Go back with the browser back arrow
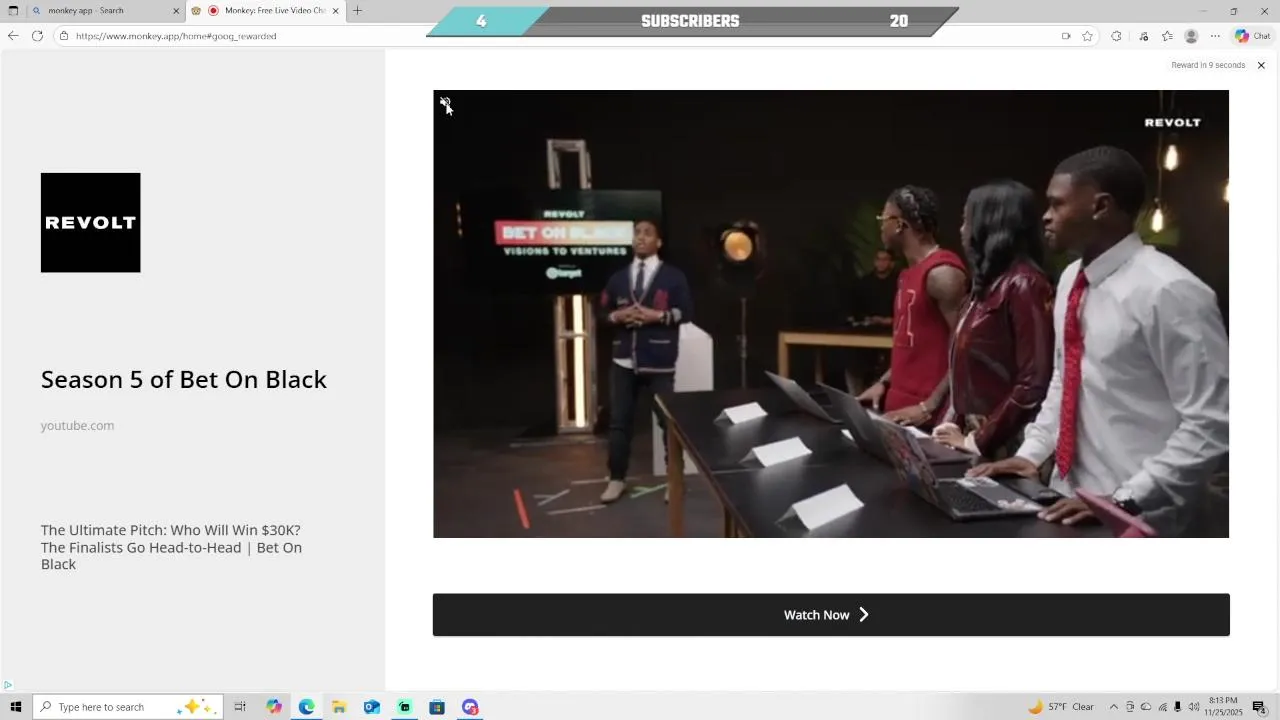The width and height of the screenshot is (1280, 720). click(x=13, y=36)
